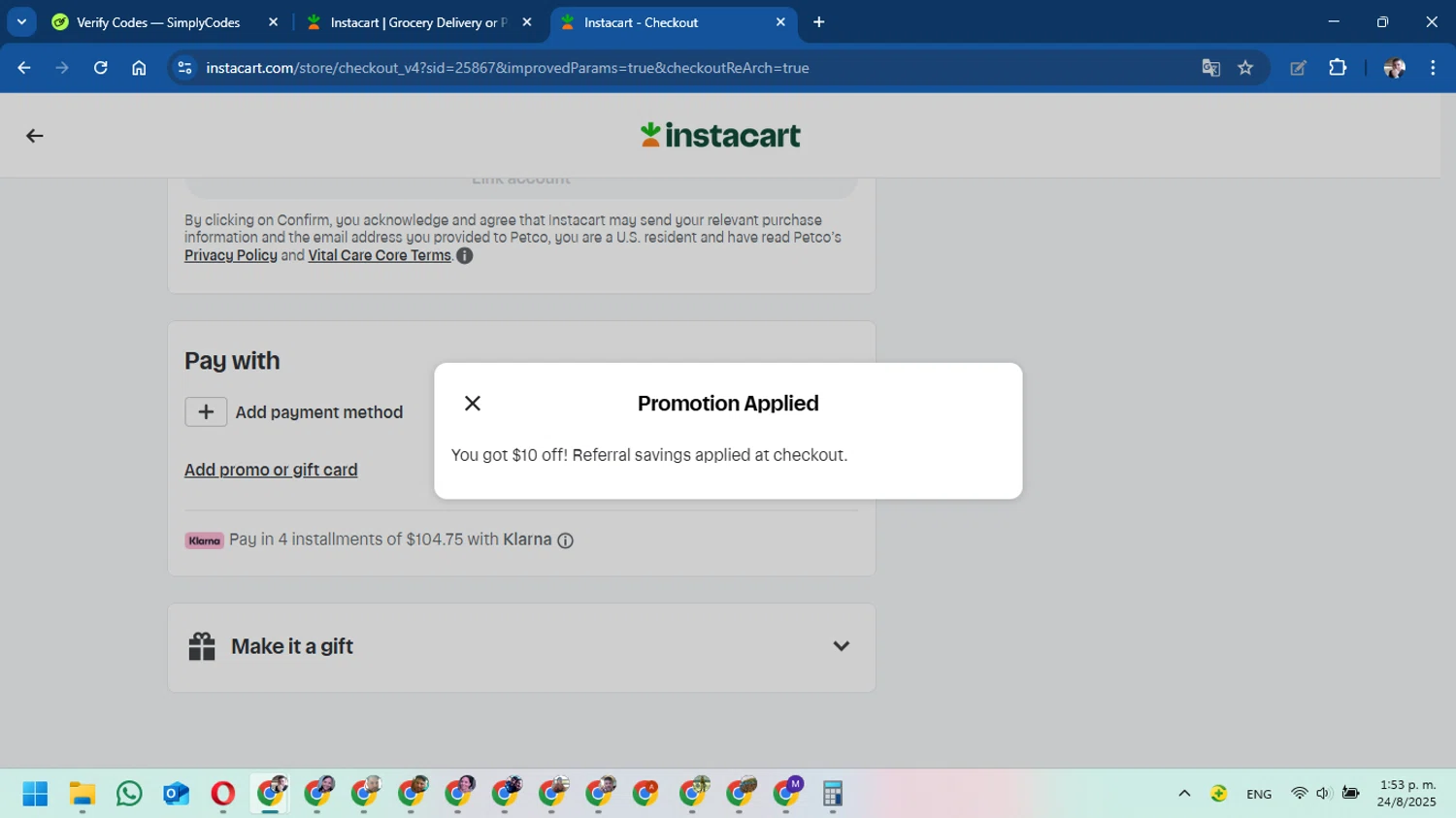Open the Windows Start menu
Screen dimensions: 1456x818
coord(35,794)
